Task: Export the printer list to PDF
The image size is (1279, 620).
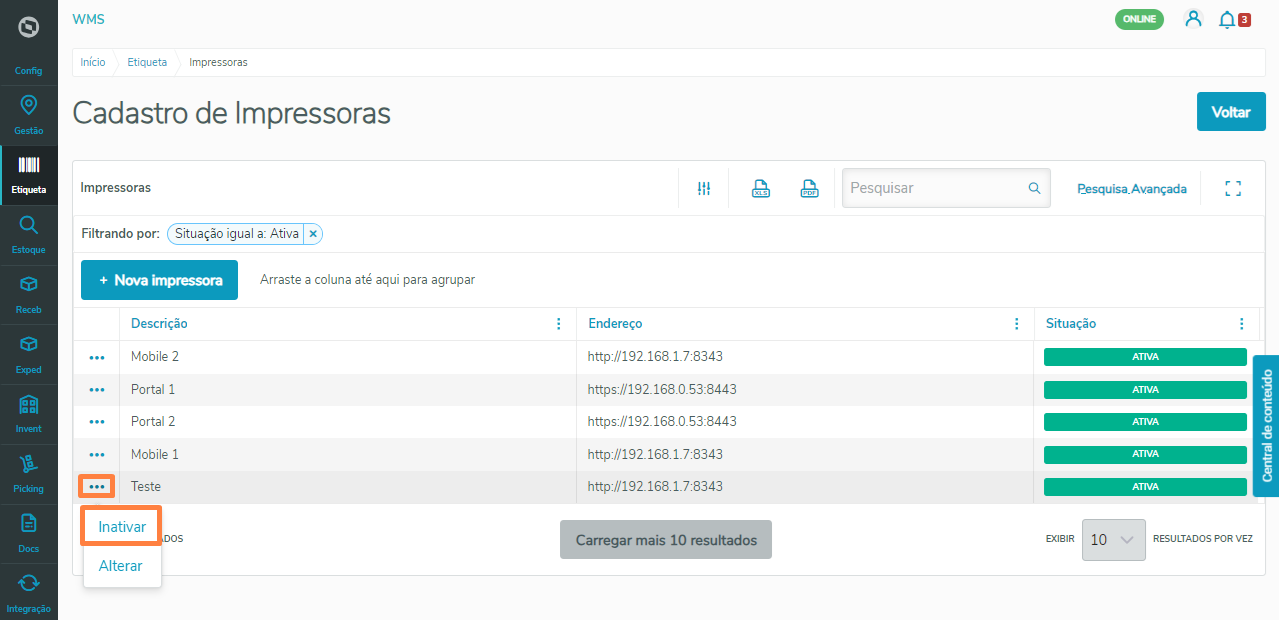Action: [x=809, y=187]
